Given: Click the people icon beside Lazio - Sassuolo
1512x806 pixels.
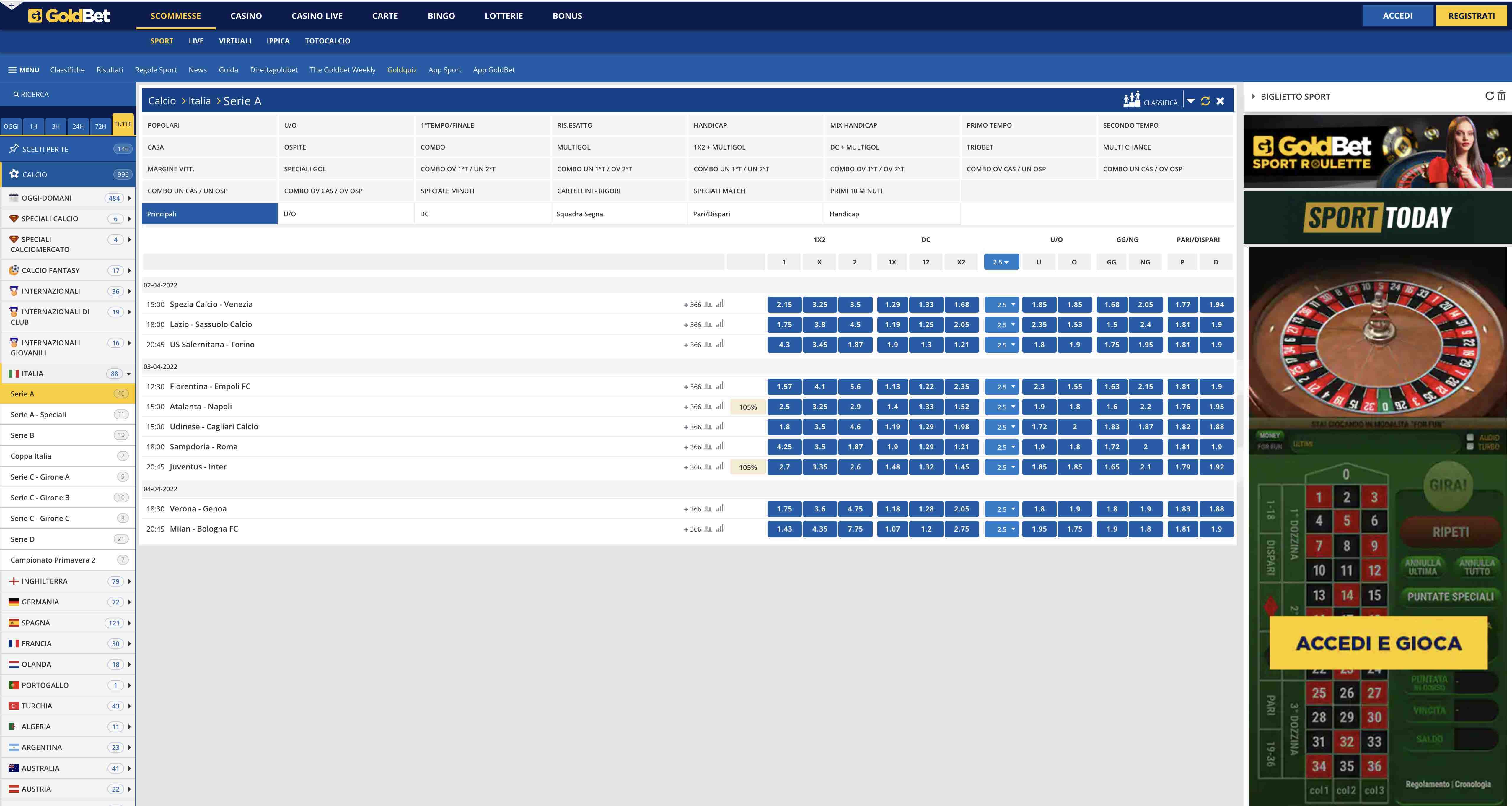Looking at the screenshot, I should (x=708, y=325).
